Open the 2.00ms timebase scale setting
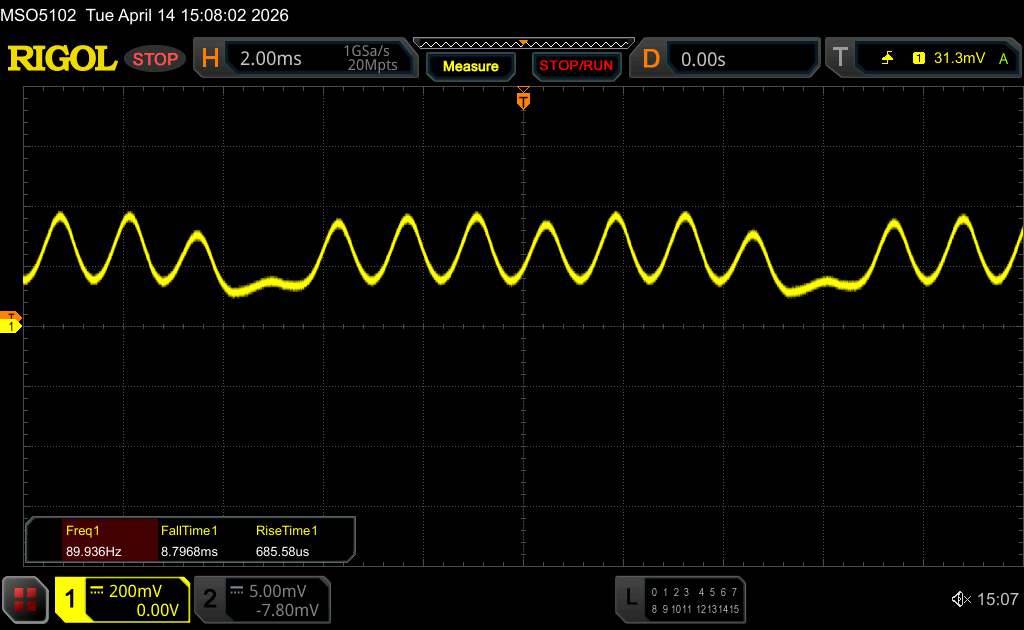Screen dimensions: 1024x630 [x=271, y=59]
